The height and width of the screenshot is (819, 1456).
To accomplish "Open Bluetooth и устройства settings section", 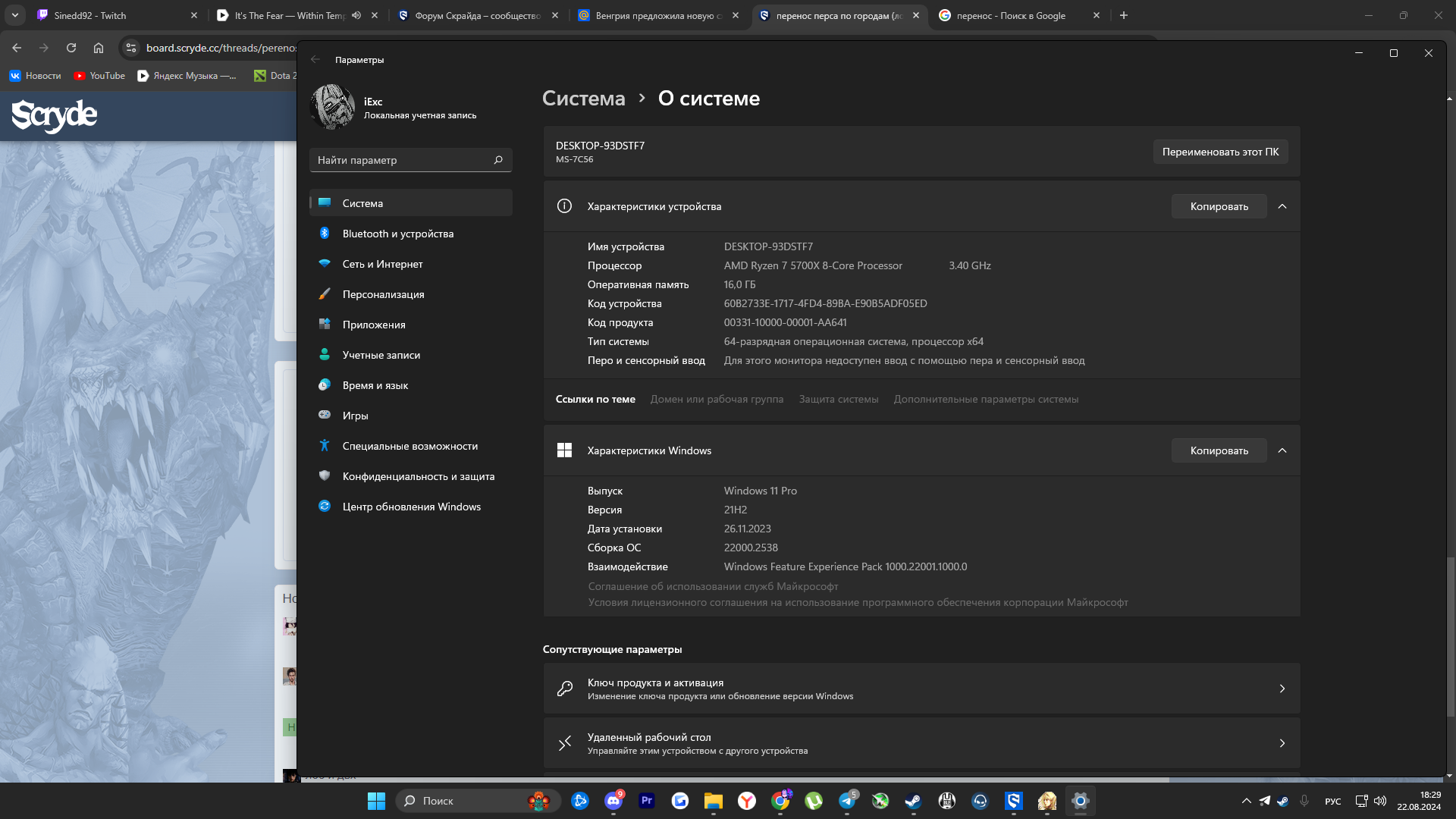I will pos(397,234).
